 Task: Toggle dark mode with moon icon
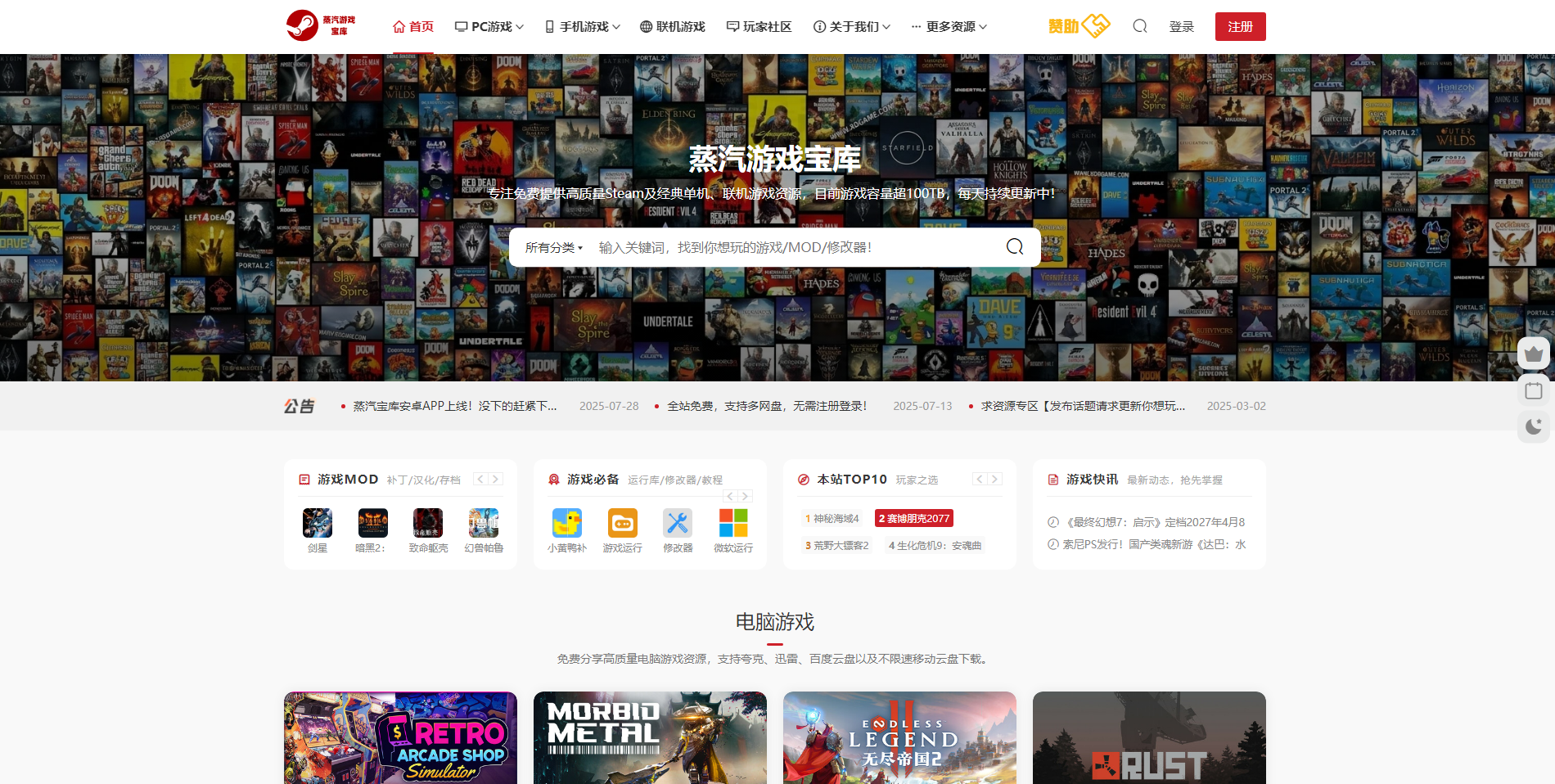coord(1534,426)
